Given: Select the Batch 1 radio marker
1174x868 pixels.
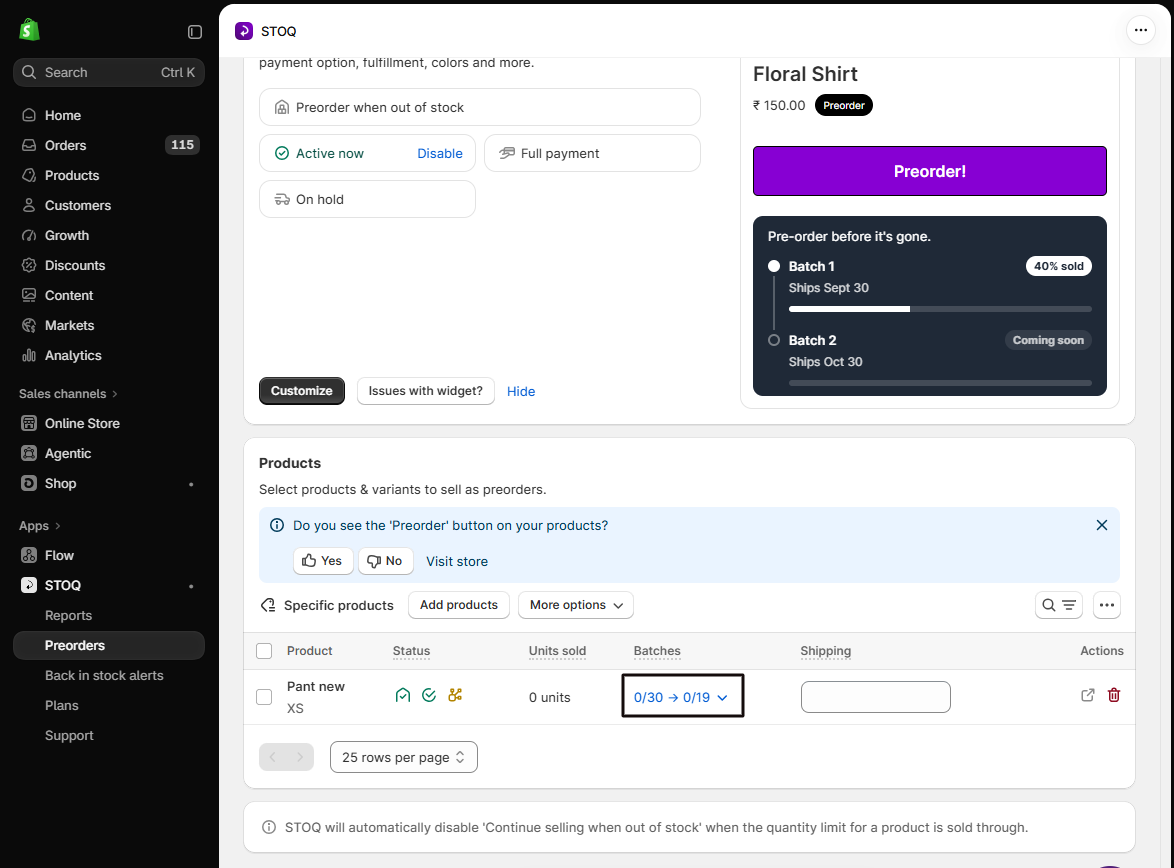Looking at the screenshot, I should (x=774, y=266).
